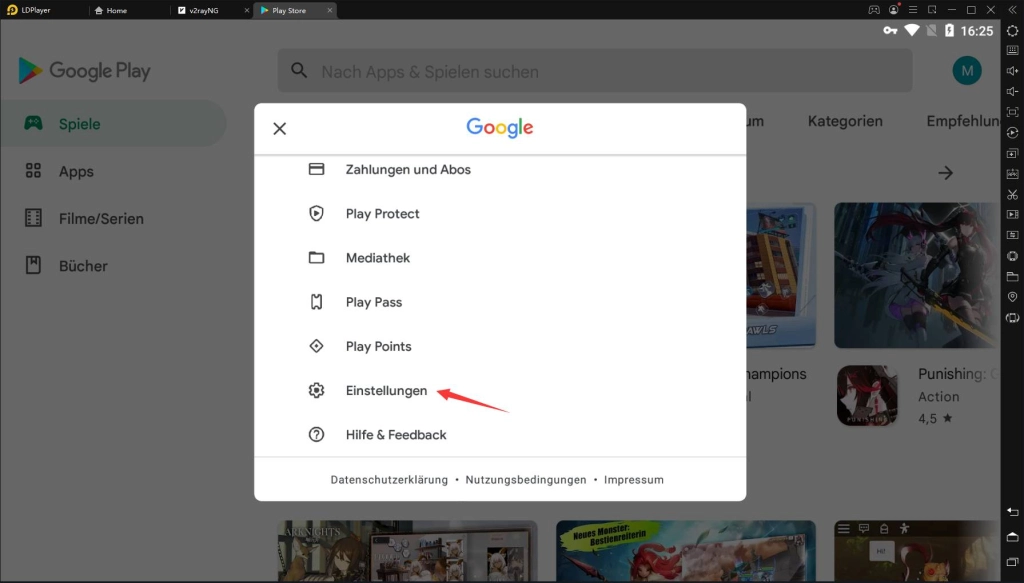Select Spiele in the sidebar
The image size is (1024, 583).
[113, 123]
